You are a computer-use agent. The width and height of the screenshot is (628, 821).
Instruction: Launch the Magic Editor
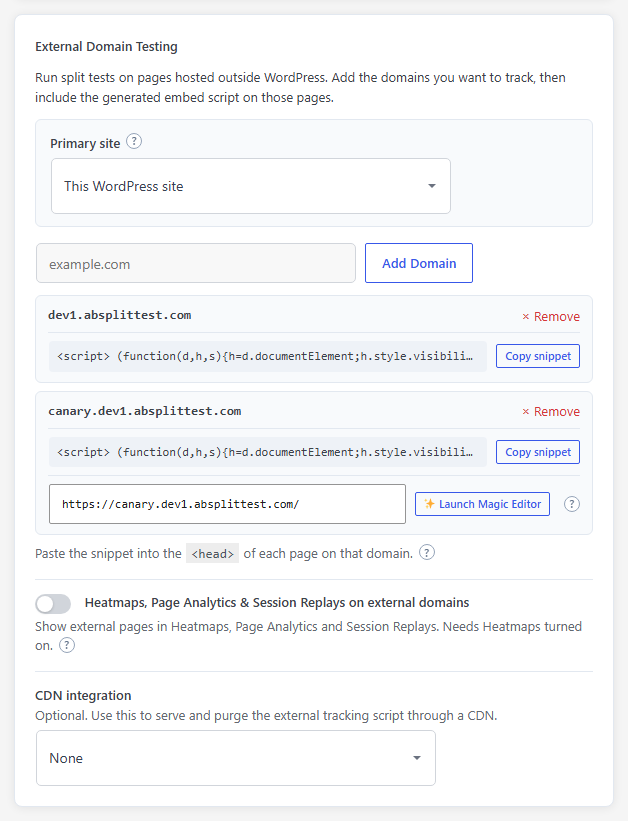coord(482,504)
